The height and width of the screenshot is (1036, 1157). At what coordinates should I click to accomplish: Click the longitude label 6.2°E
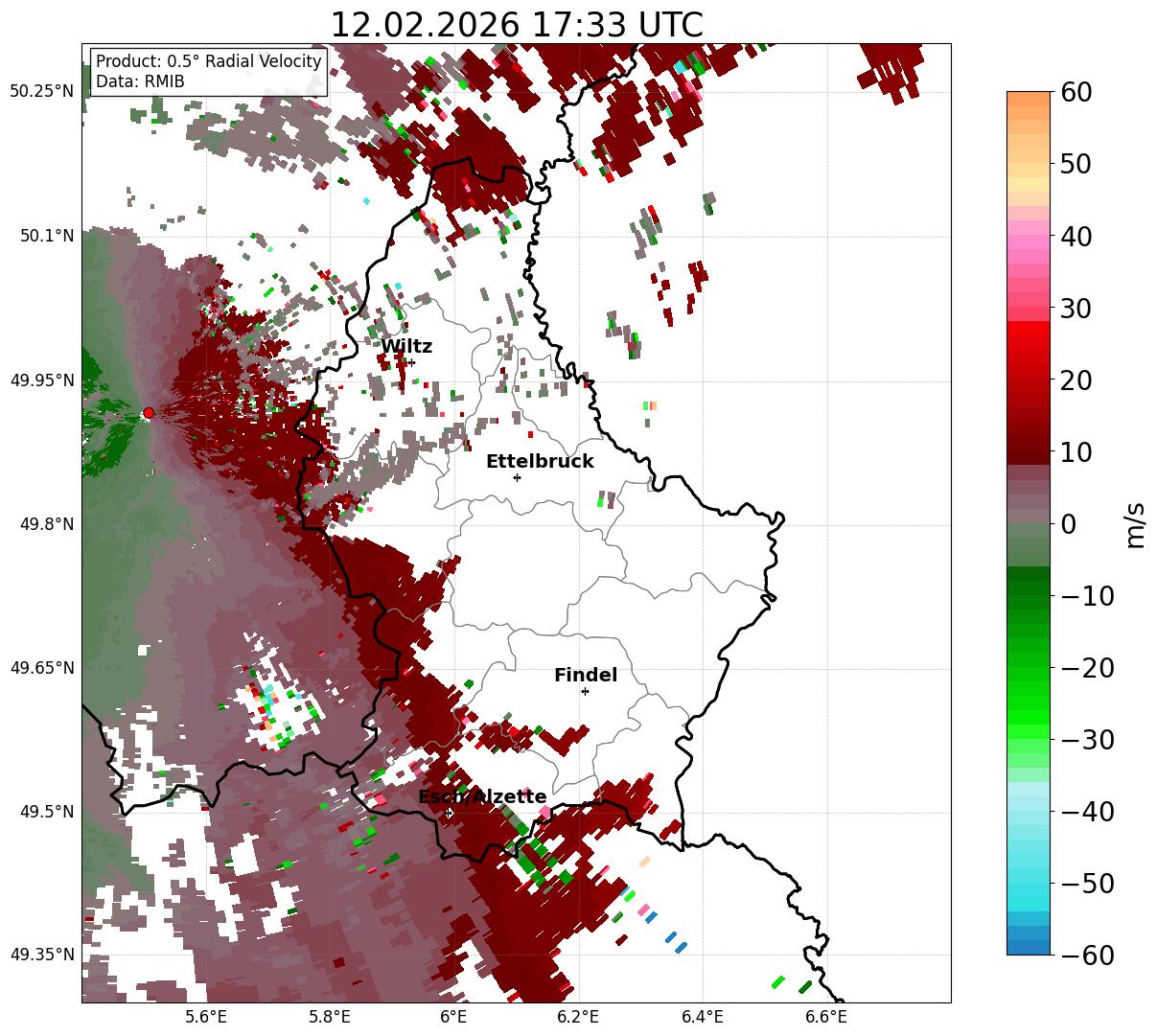578,1017
